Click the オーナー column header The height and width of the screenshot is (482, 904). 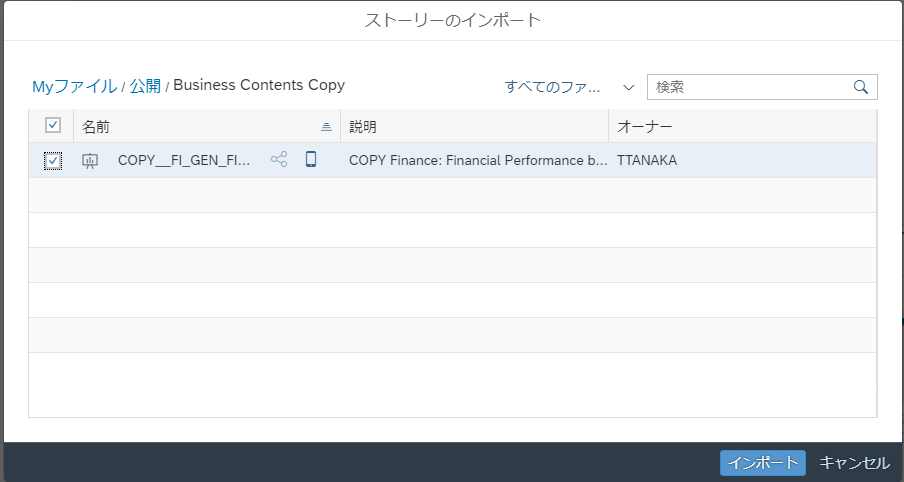(x=644, y=127)
